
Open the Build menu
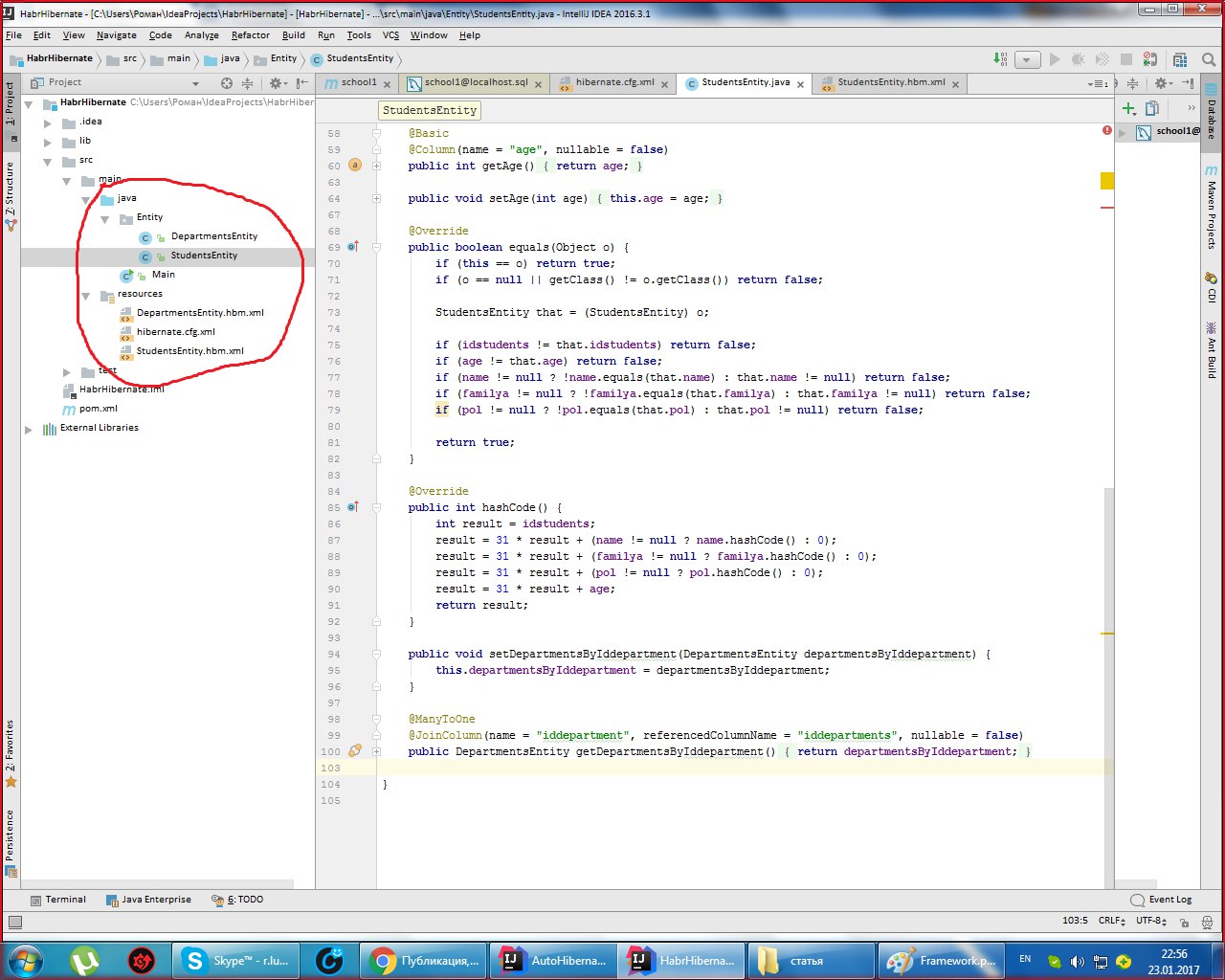[294, 35]
